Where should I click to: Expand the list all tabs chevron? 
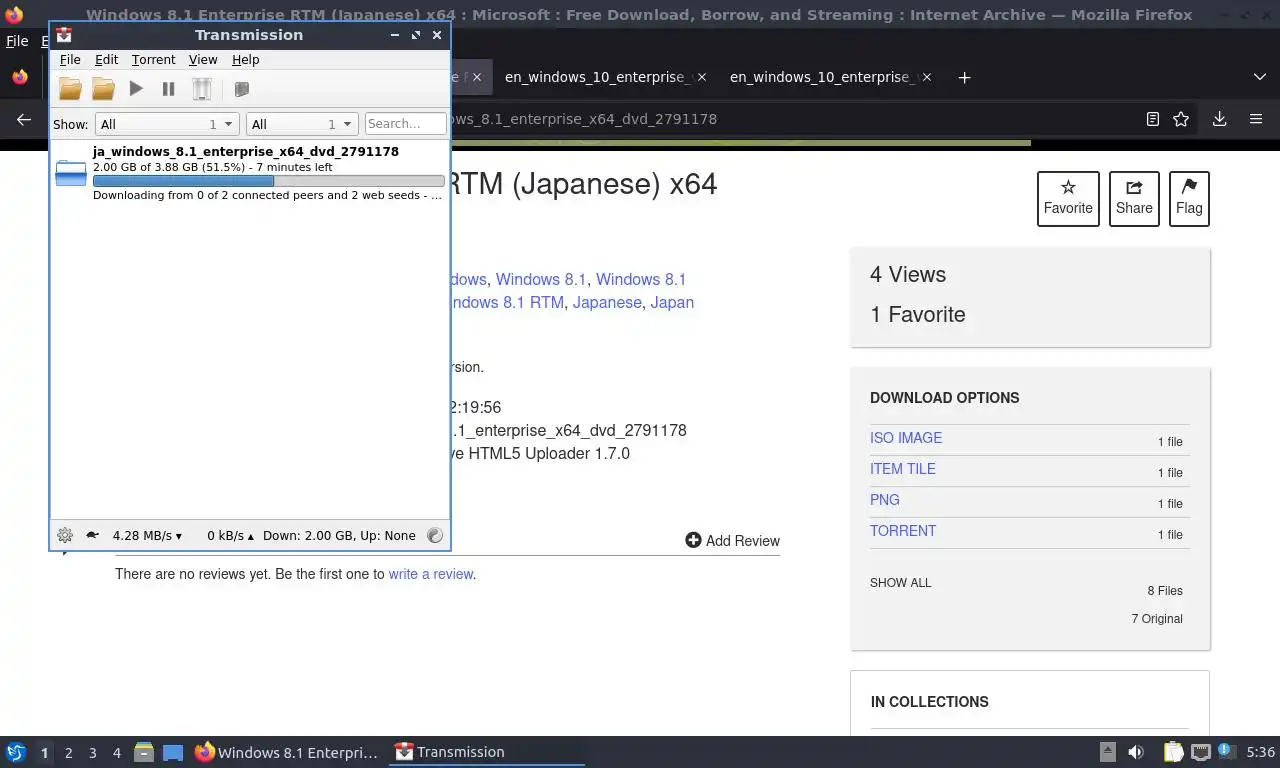[x=1260, y=77]
